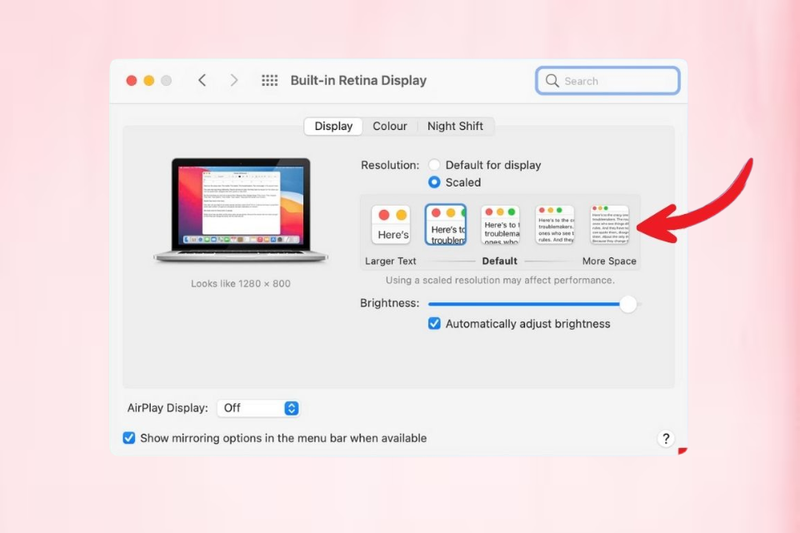Click the MacBook preview image
The height and width of the screenshot is (533, 800).
(241, 210)
